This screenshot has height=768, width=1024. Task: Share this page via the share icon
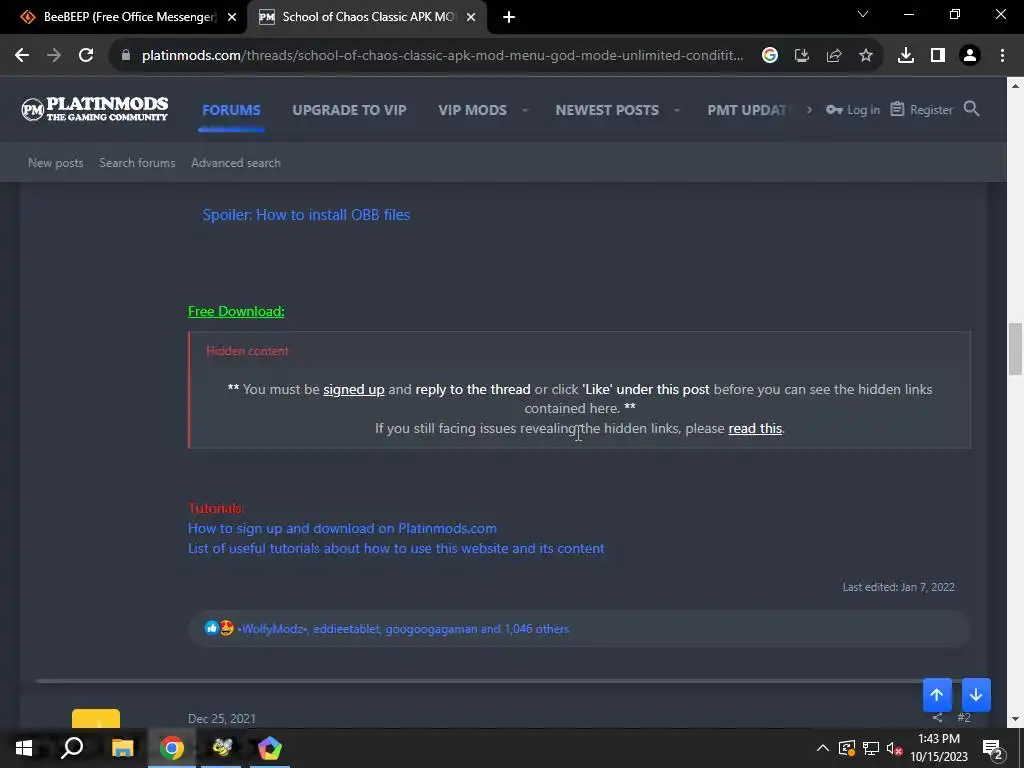[834, 56]
